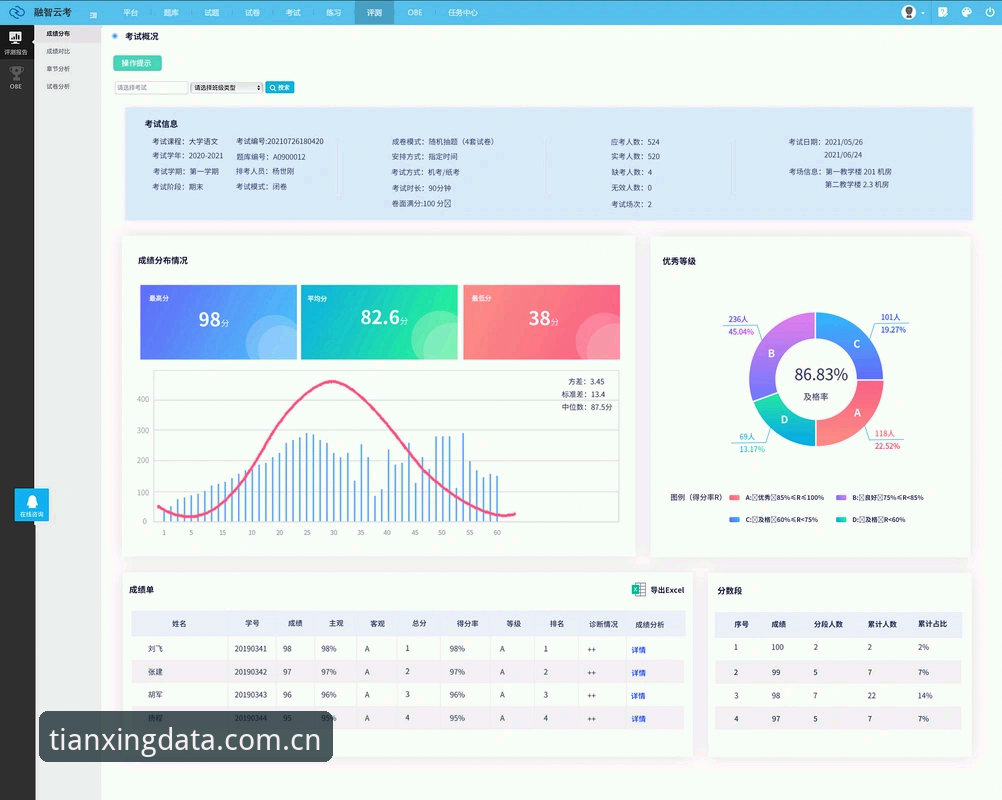Click the 在线咨询 bell icon

point(32,505)
